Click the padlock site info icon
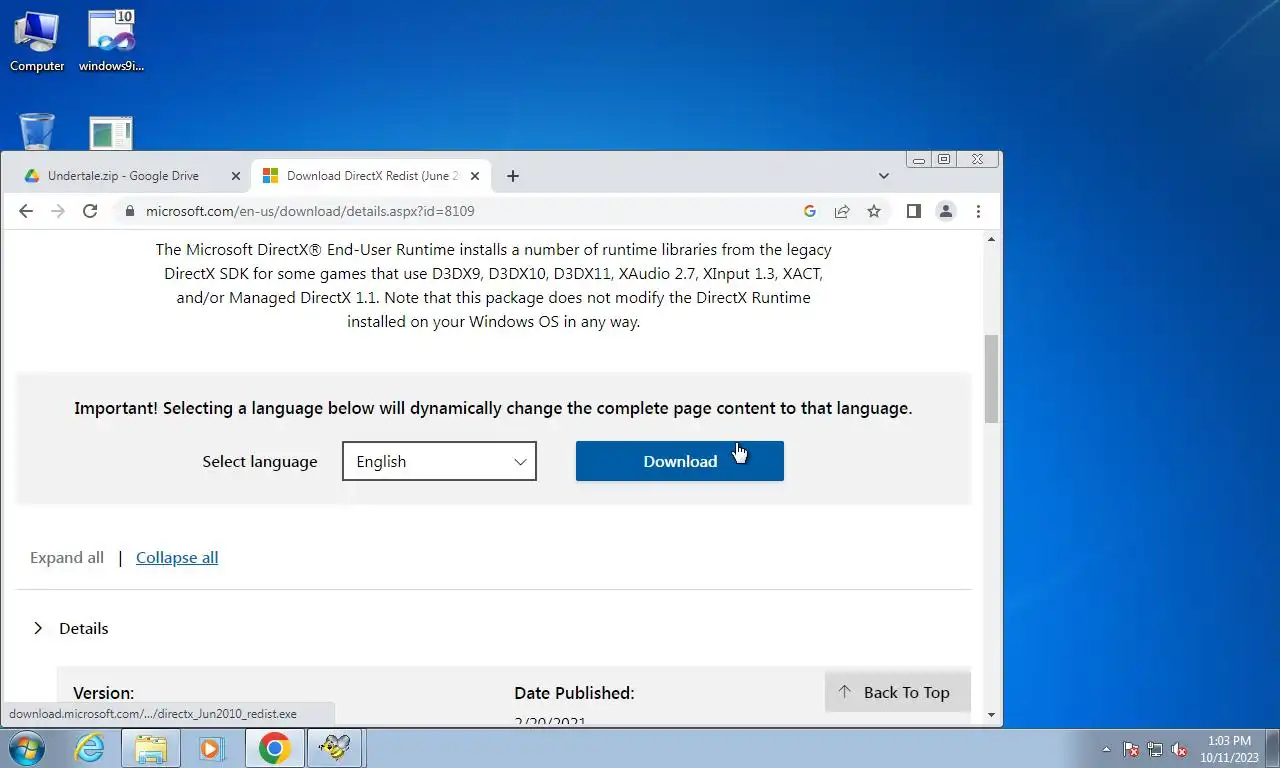The width and height of the screenshot is (1280, 768). (x=129, y=211)
